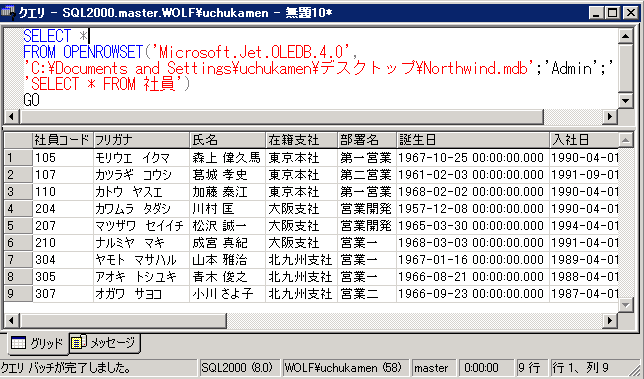
Task: Select the 部署名 column header
Action: pyautogui.click(x=367, y=140)
